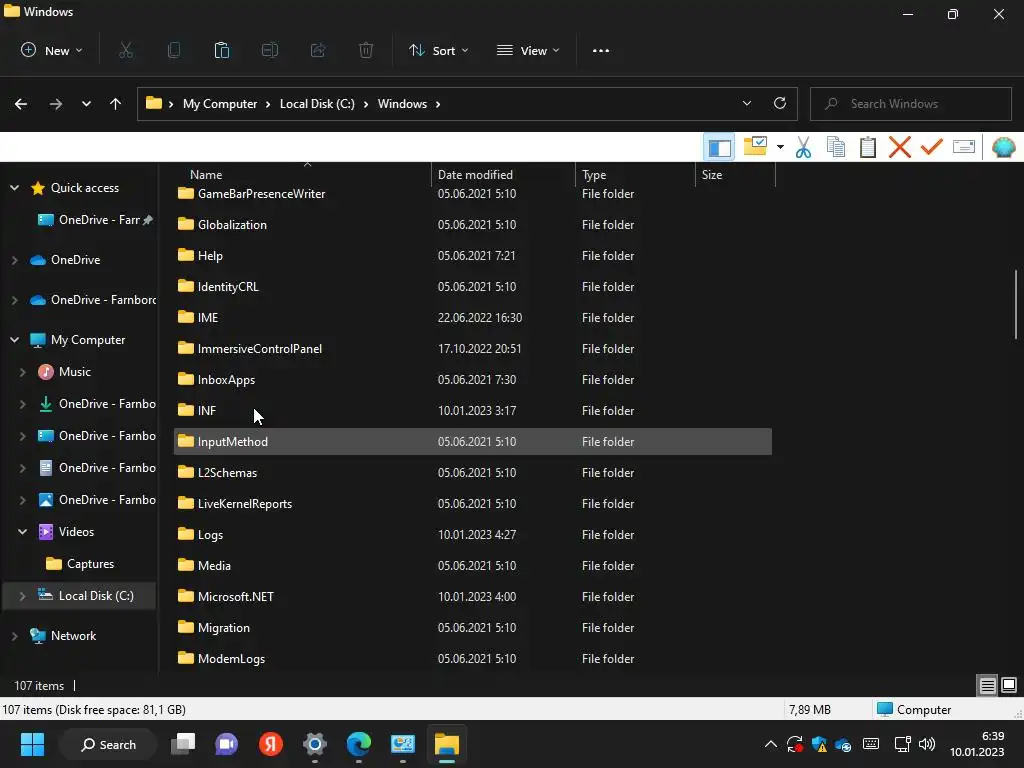Expand the OneDrive tree node

click(14, 260)
